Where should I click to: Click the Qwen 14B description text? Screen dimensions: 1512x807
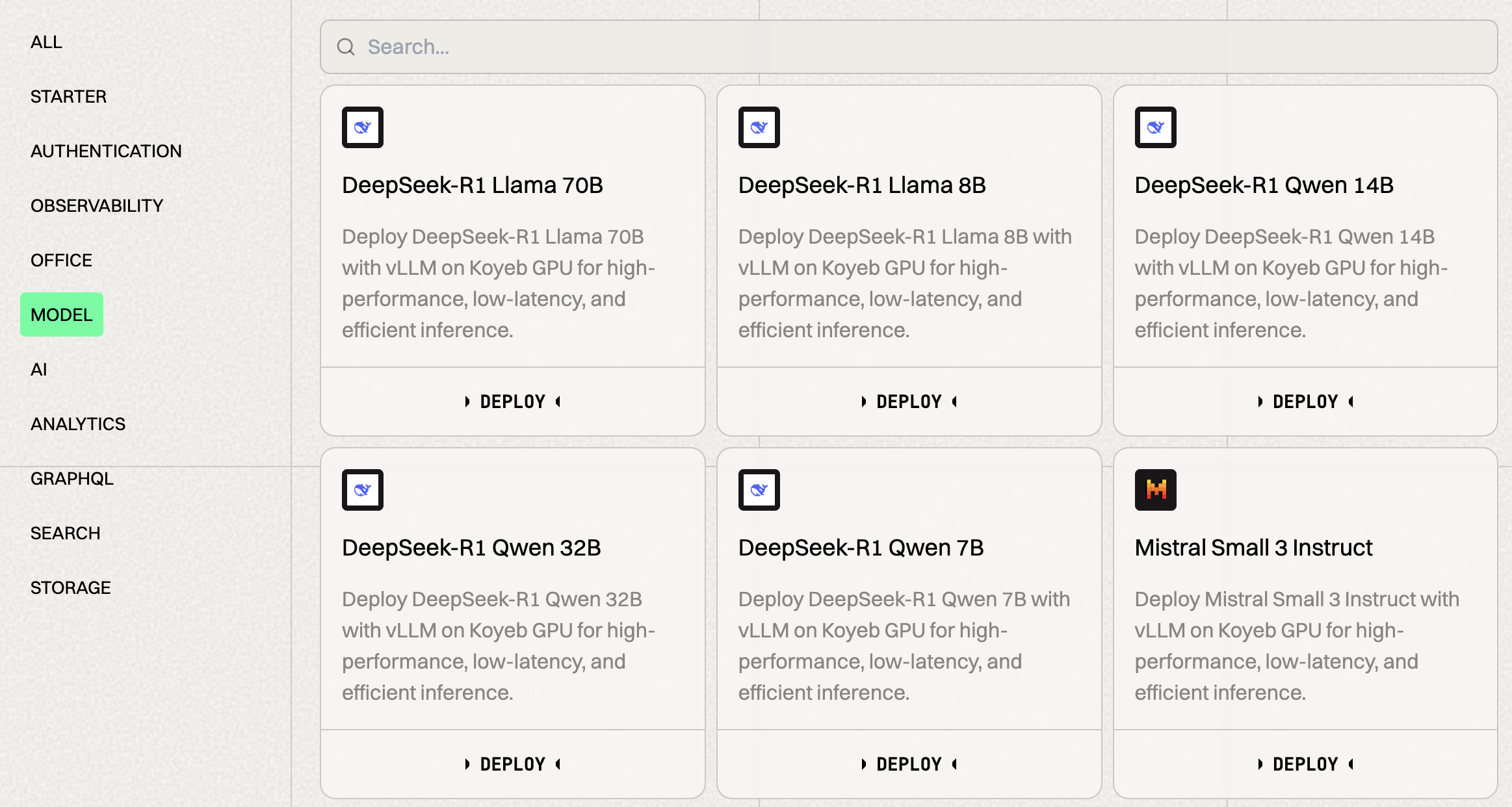[1291, 283]
